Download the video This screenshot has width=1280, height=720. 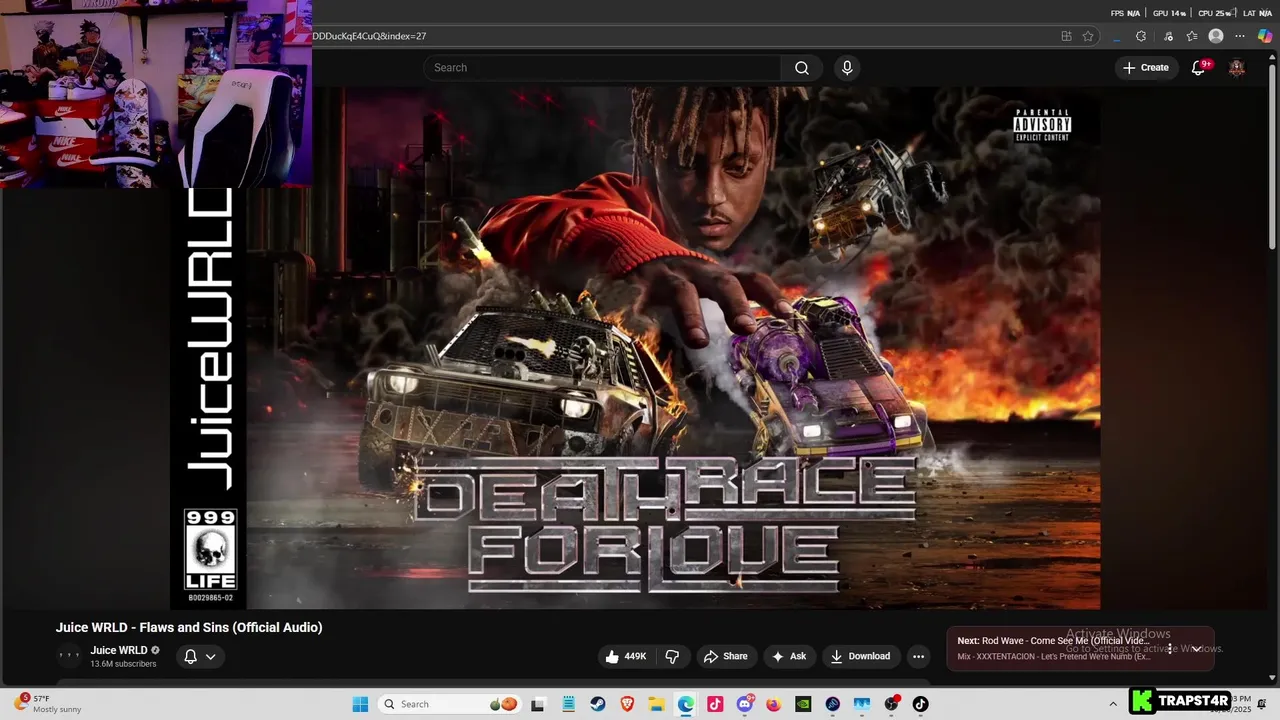(860, 656)
